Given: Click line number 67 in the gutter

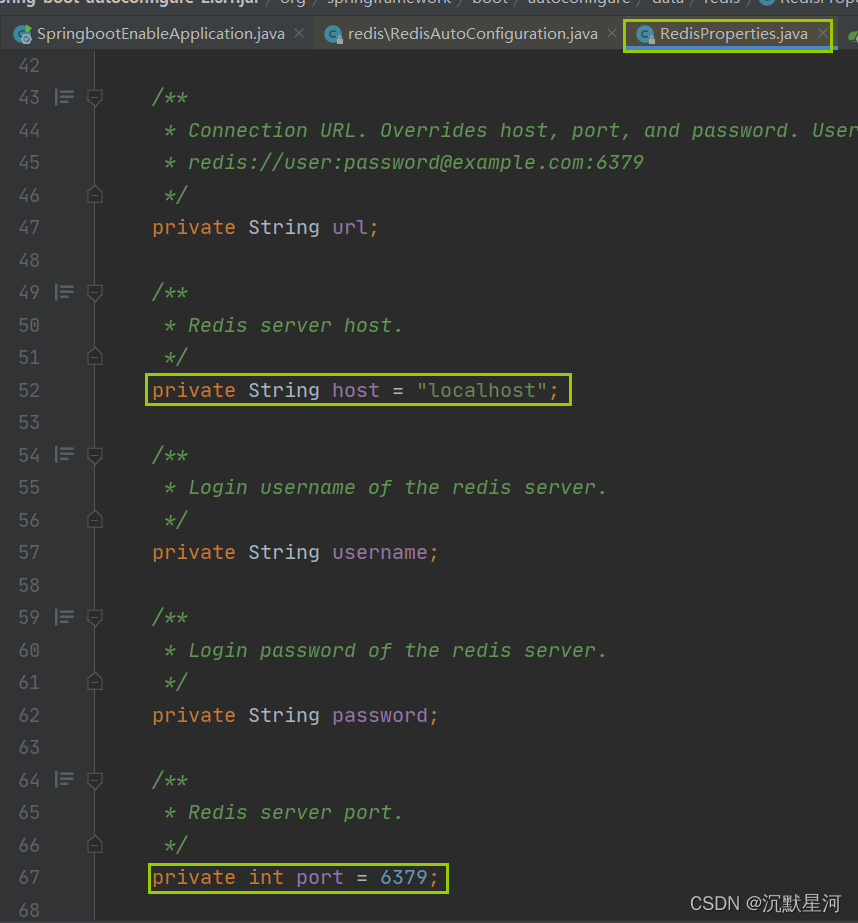Looking at the screenshot, I should tap(29, 877).
